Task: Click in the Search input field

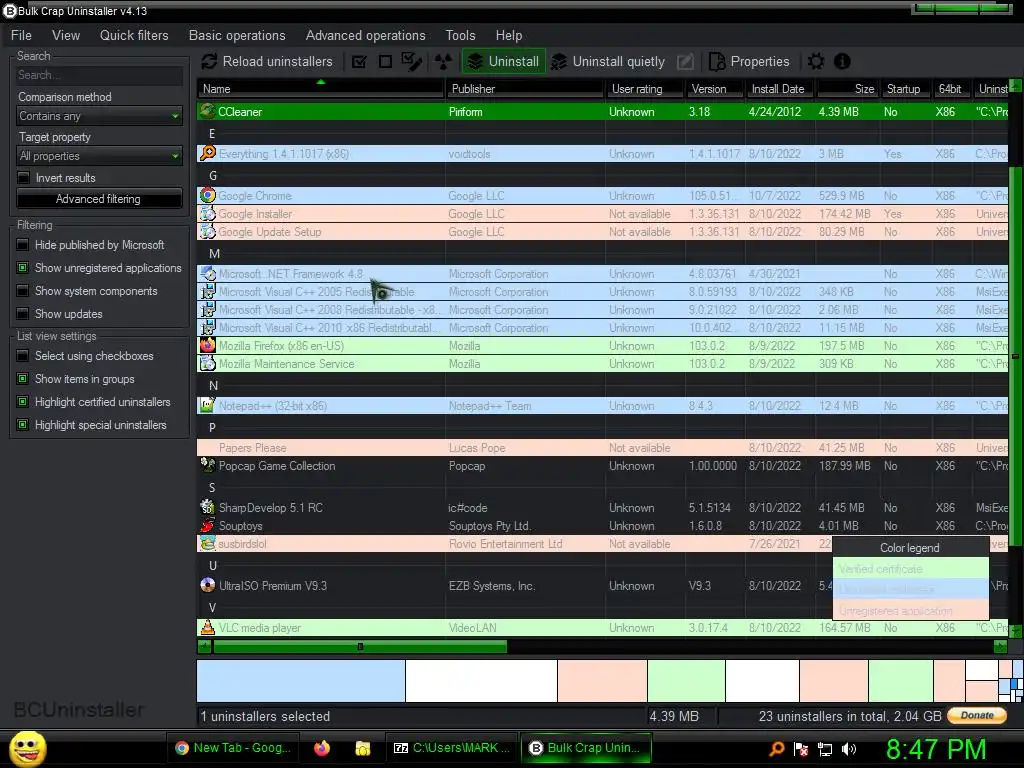Action: coord(99,75)
